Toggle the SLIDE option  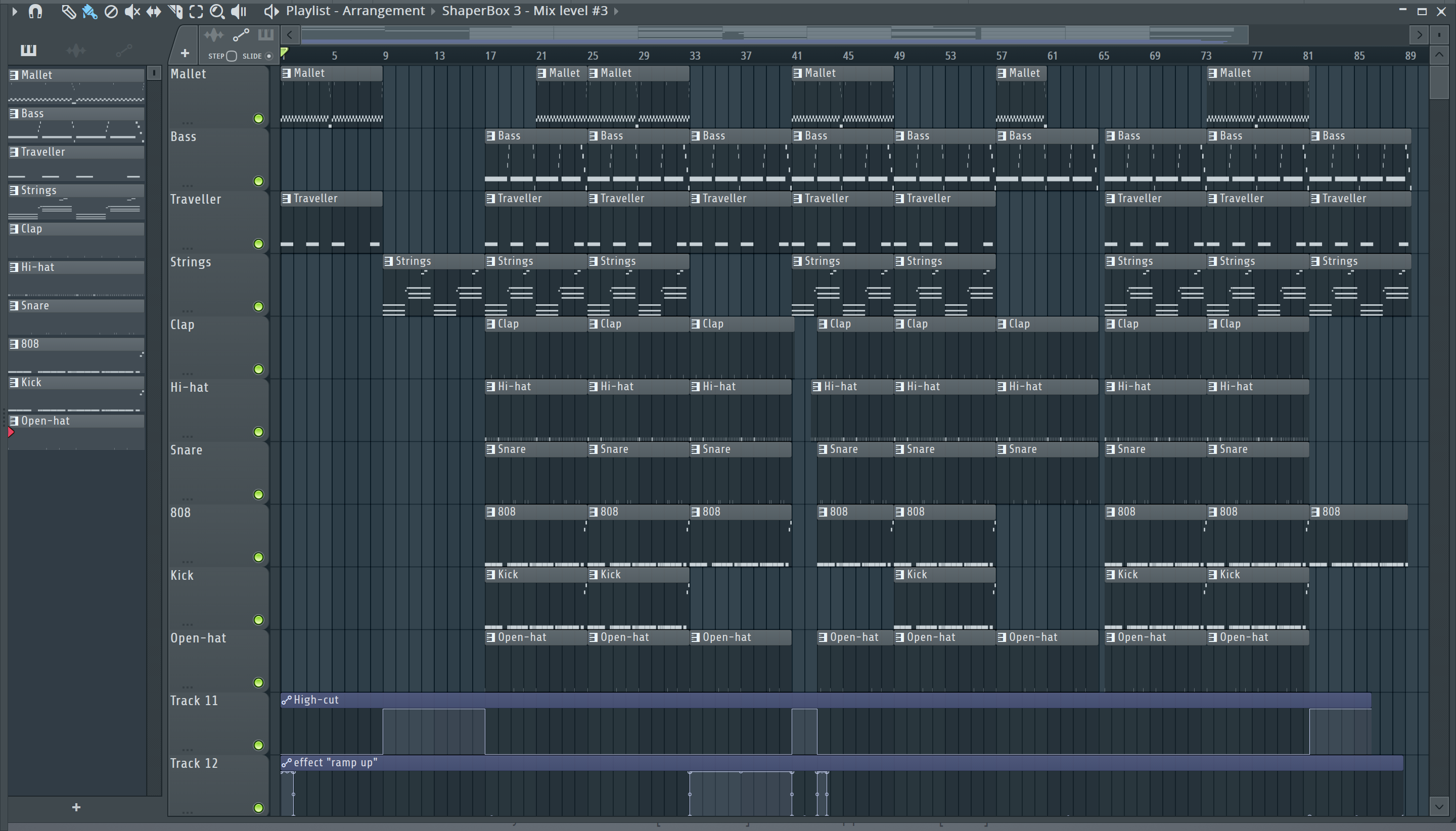[x=269, y=56]
